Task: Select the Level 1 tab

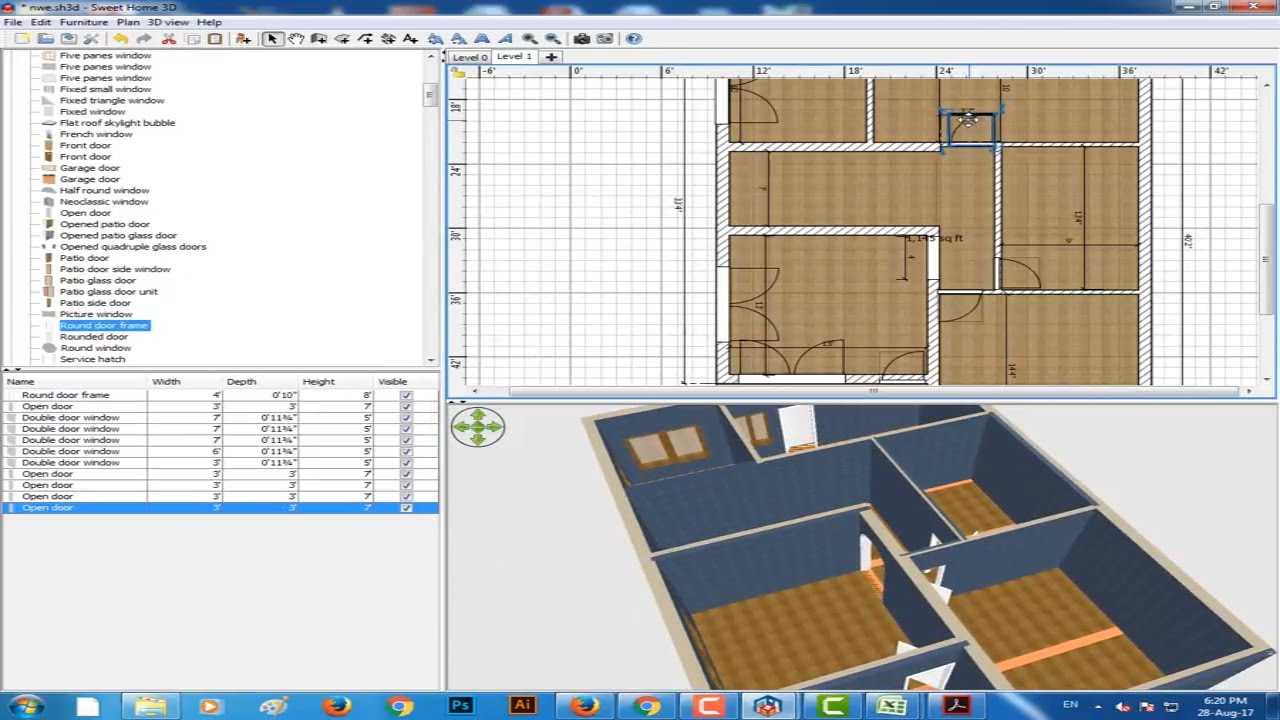Action: tap(515, 56)
